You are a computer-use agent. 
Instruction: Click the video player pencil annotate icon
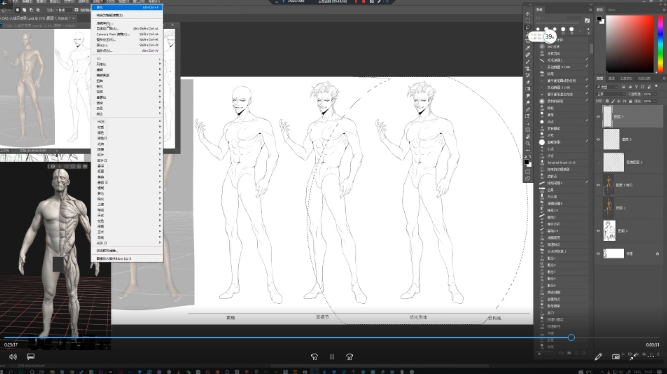coord(598,357)
